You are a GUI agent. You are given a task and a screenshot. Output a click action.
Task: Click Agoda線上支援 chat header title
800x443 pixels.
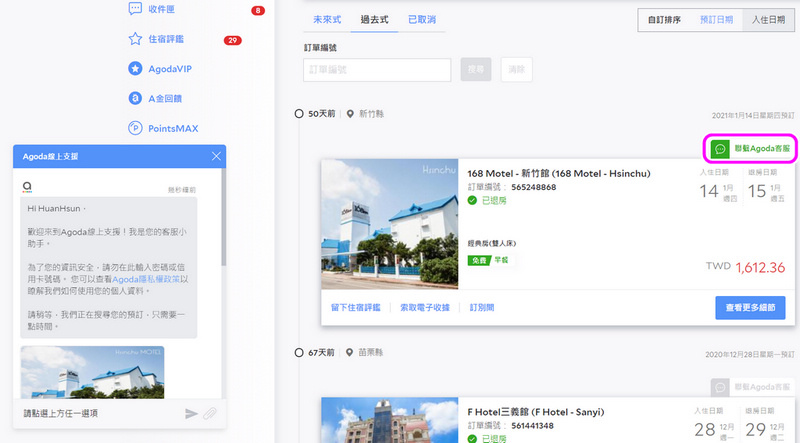[x=50, y=156]
